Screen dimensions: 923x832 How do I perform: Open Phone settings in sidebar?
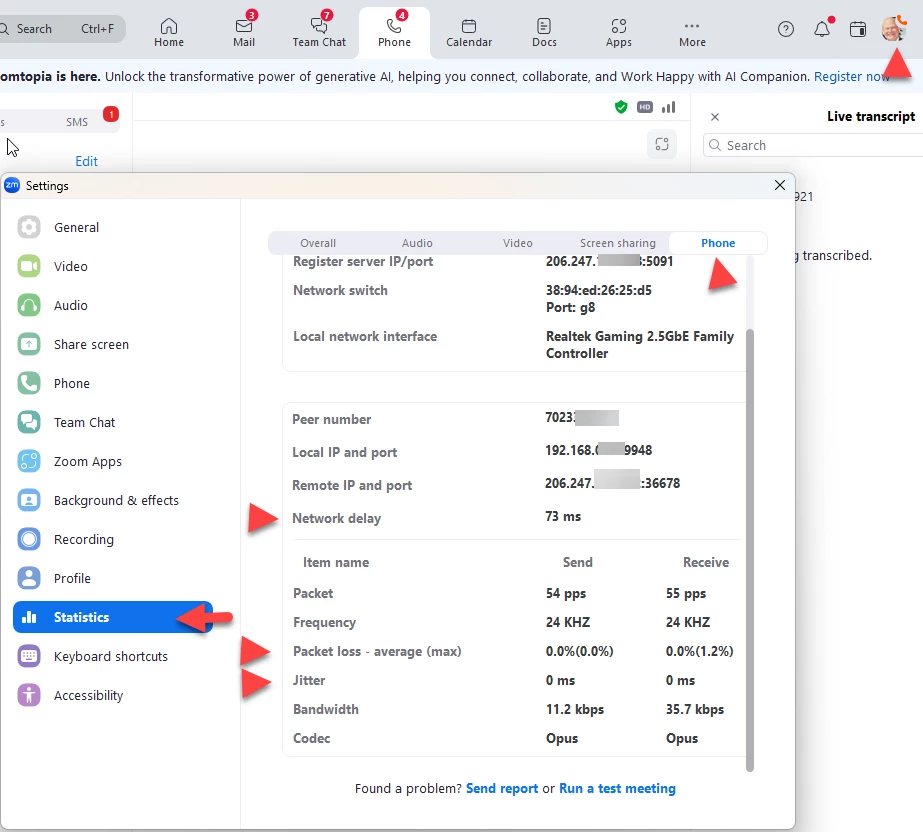[x=112, y=383]
